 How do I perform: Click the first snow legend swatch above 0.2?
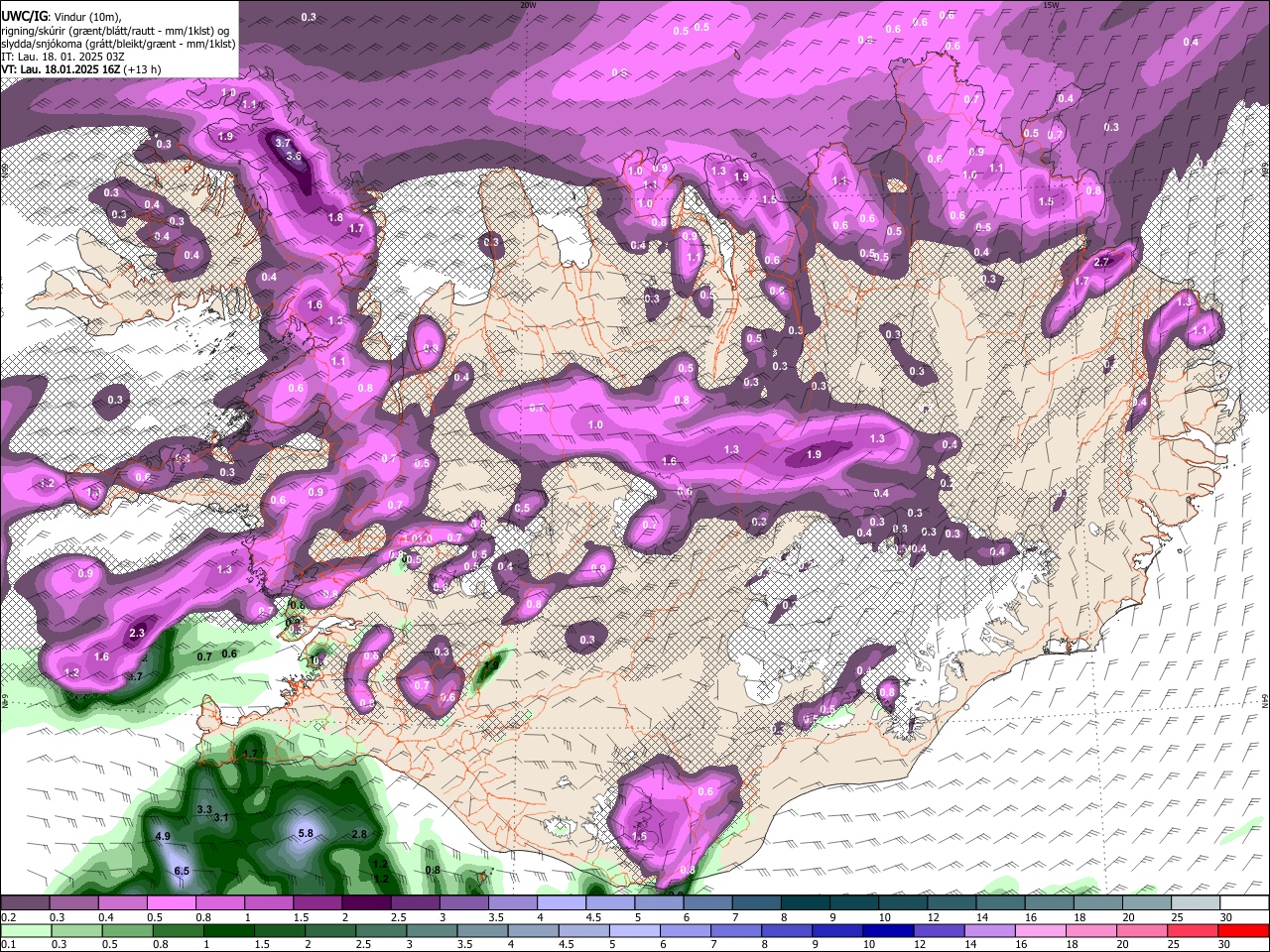tap(25, 903)
